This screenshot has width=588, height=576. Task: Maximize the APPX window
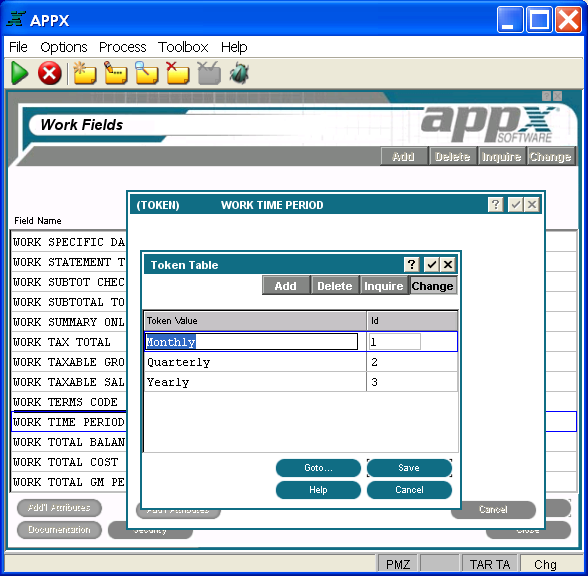539,19
